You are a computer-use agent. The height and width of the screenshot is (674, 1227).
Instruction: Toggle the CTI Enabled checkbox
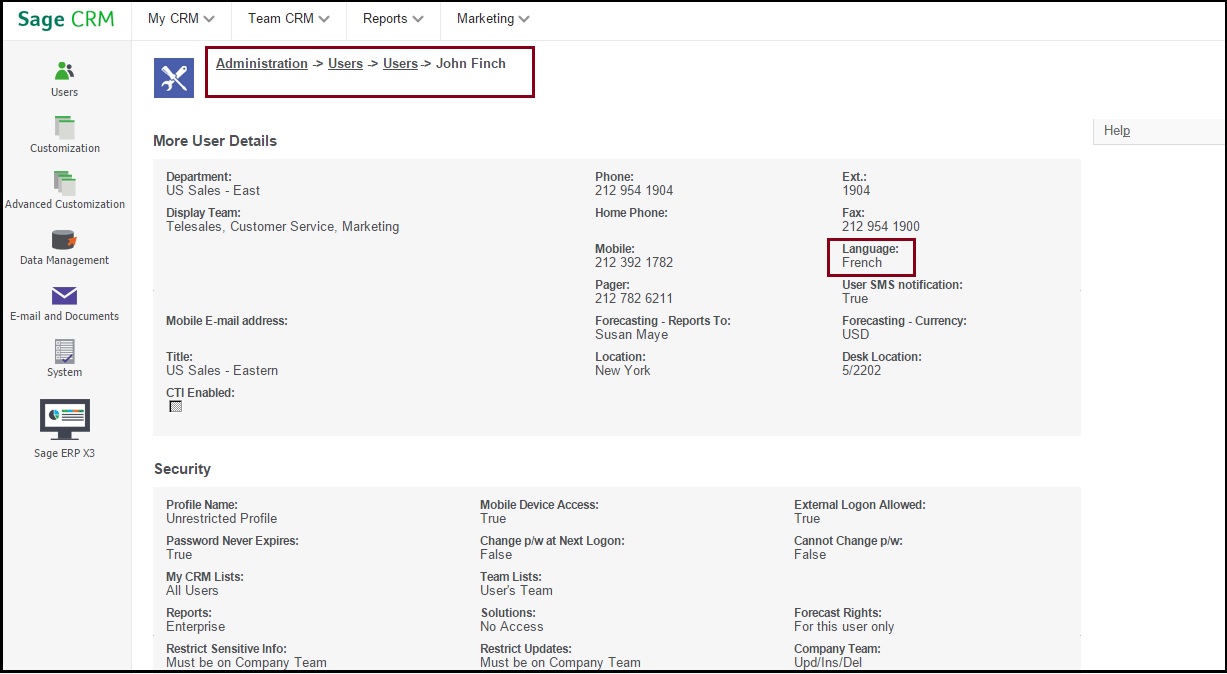point(176,407)
